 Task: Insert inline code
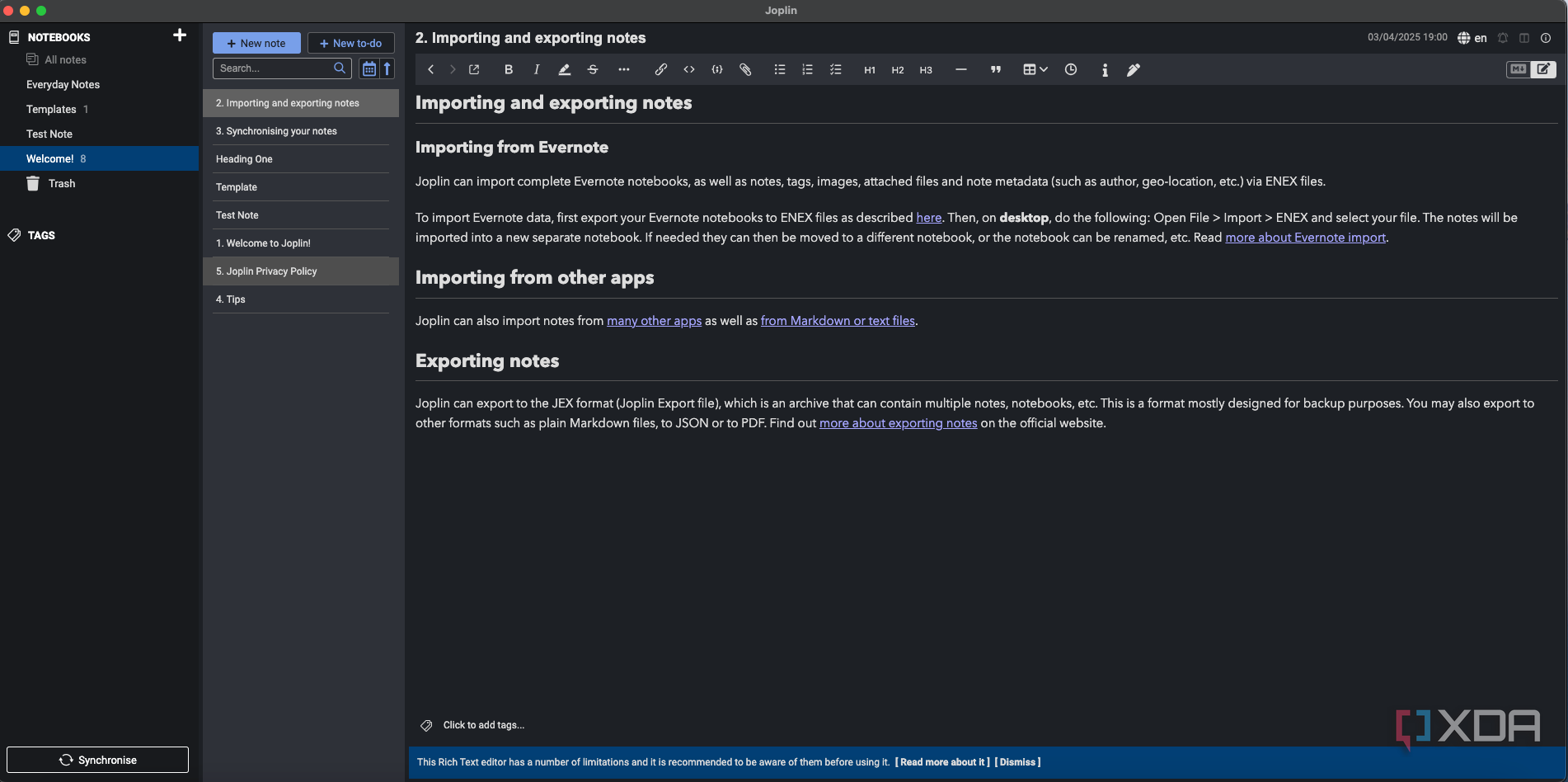[689, 70]
